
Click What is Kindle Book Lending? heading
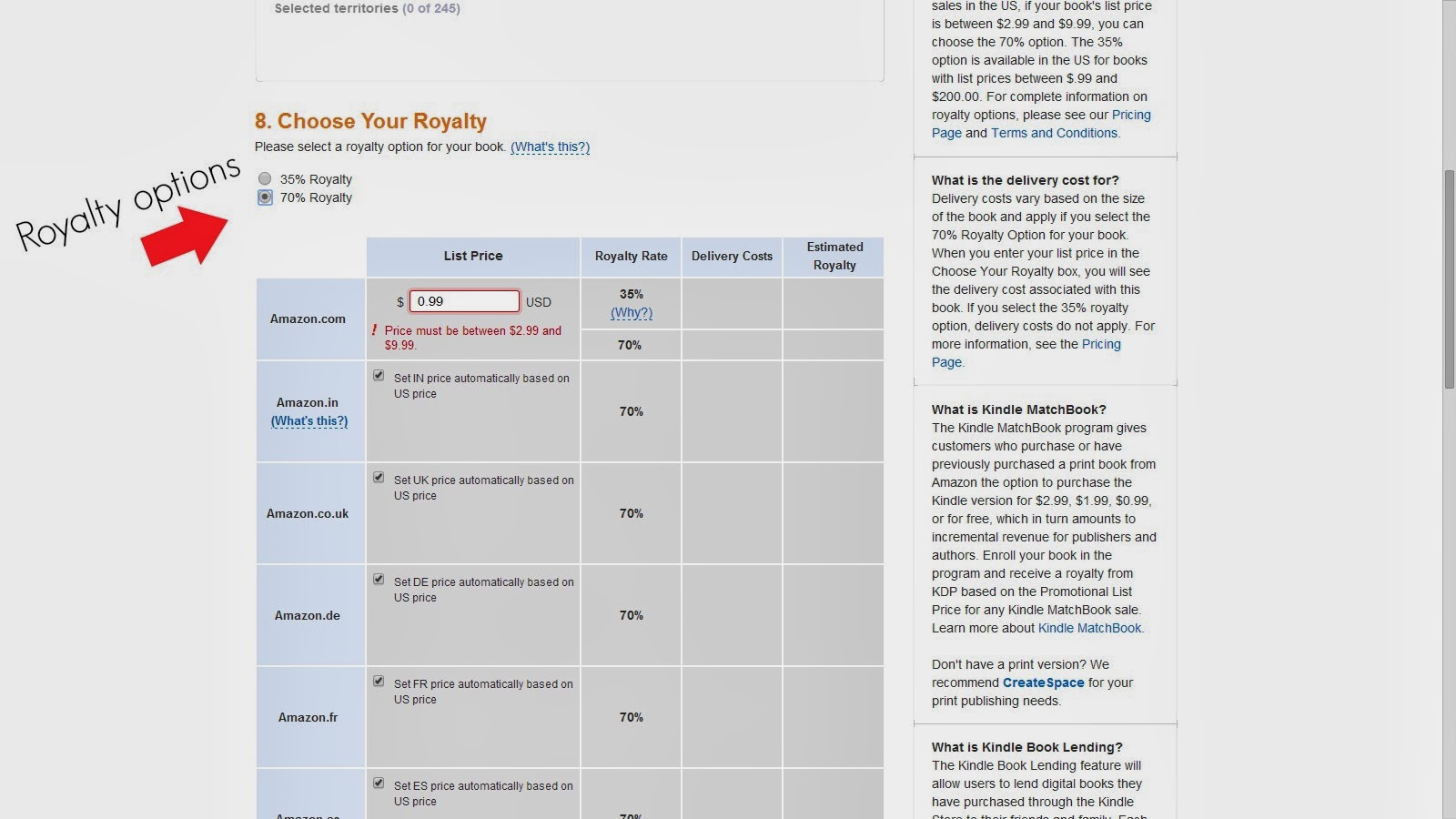coord(1027,747)
